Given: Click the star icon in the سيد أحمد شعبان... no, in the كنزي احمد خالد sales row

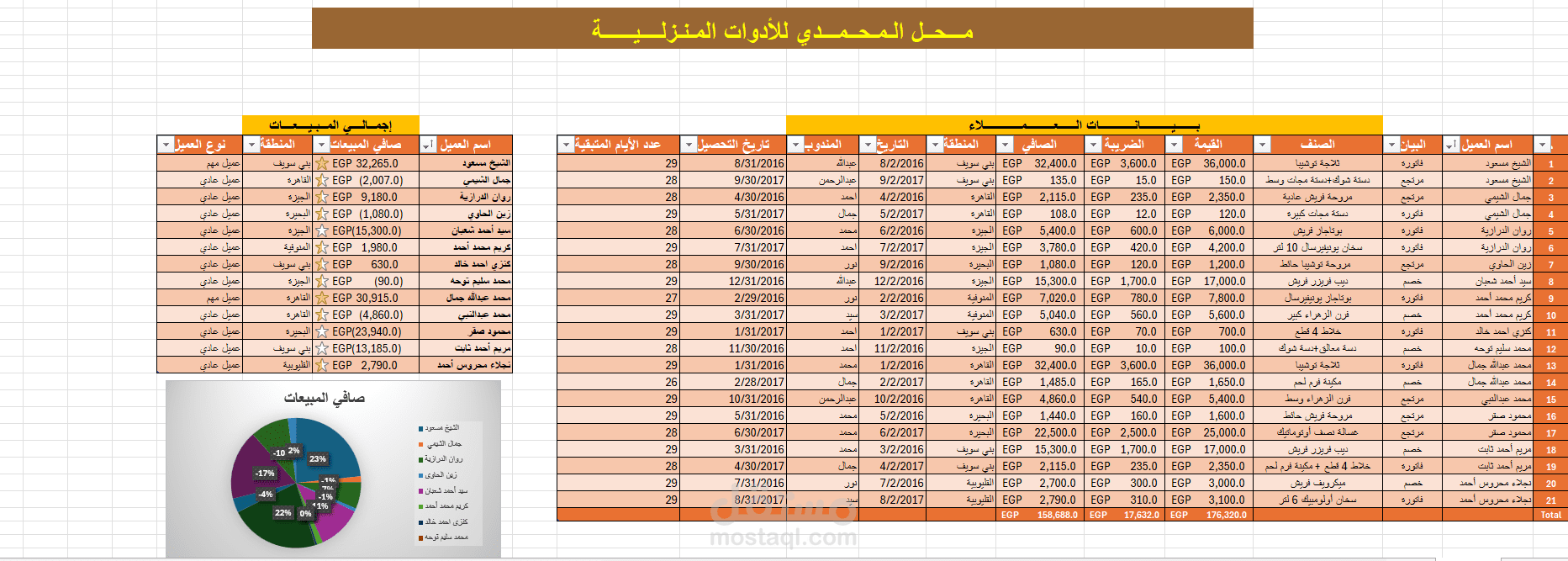Looking at the screenshot, I should pyautogui.click(x=321, y=264).
